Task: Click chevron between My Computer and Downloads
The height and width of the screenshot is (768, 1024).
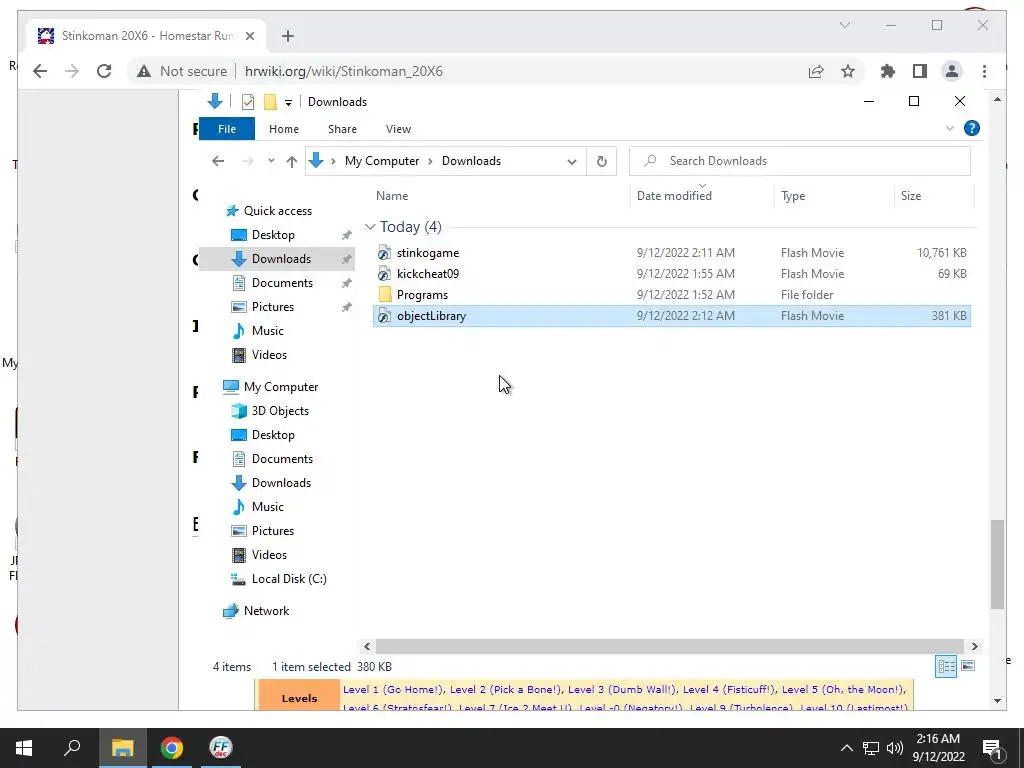Action: point(430,161)
